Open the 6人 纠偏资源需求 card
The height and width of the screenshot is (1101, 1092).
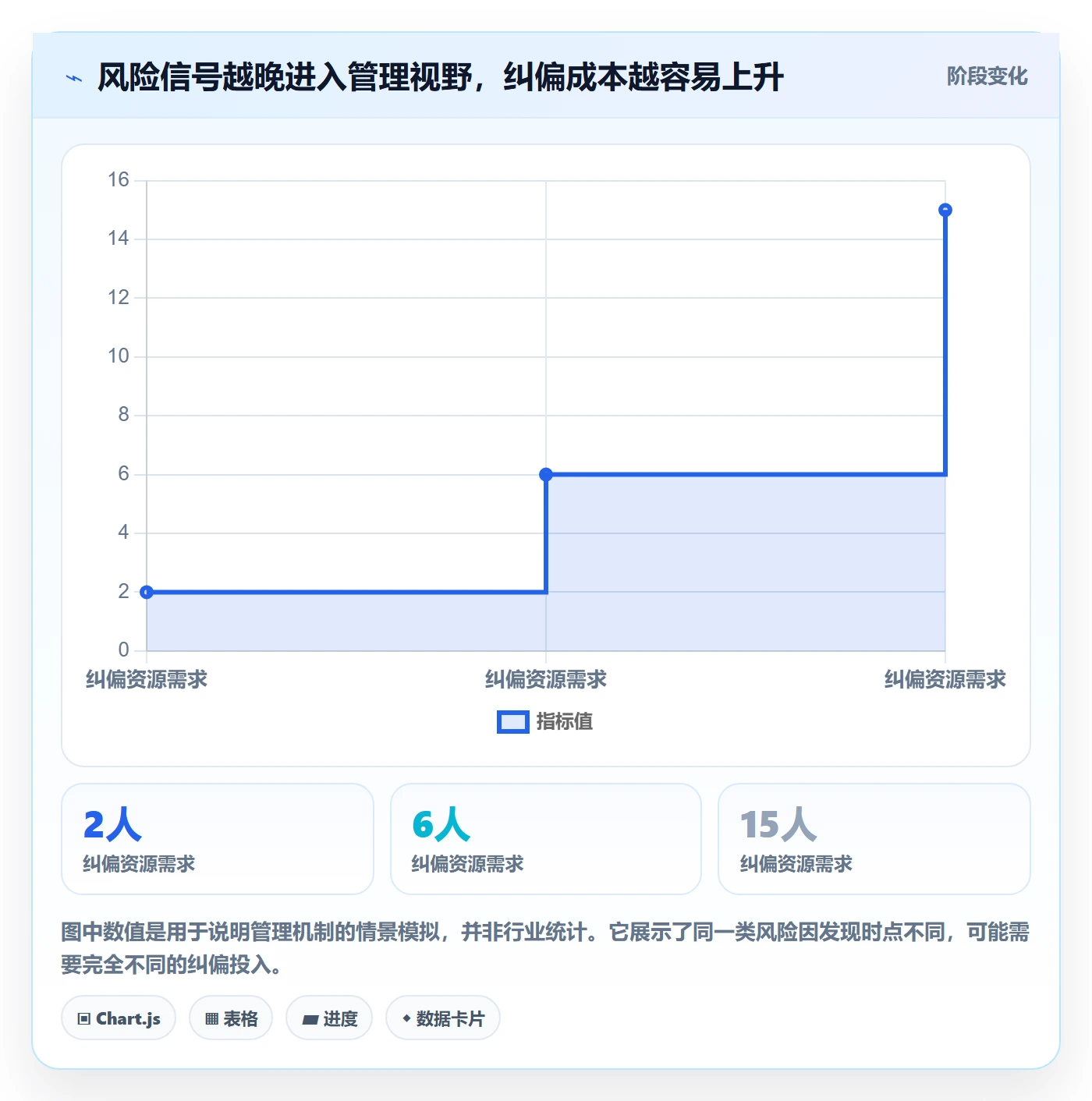tap(546, 839)
